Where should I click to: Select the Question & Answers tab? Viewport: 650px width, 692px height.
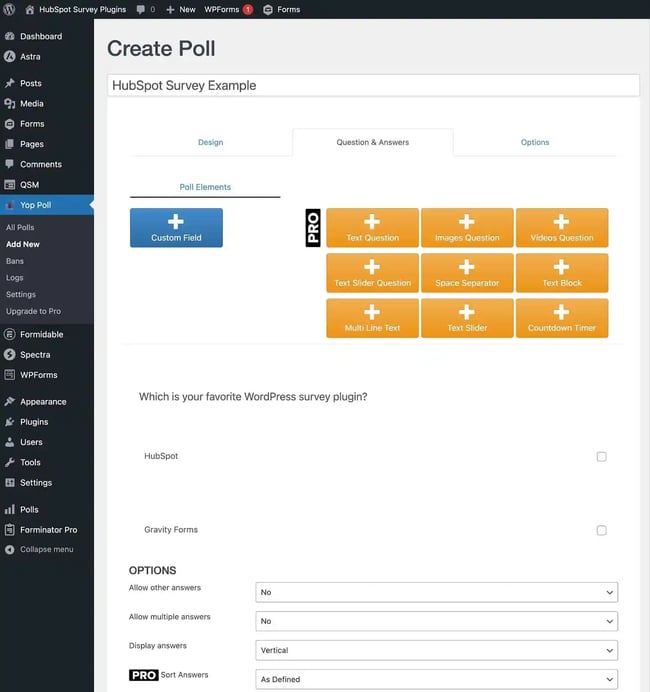(x=372, y=142)
